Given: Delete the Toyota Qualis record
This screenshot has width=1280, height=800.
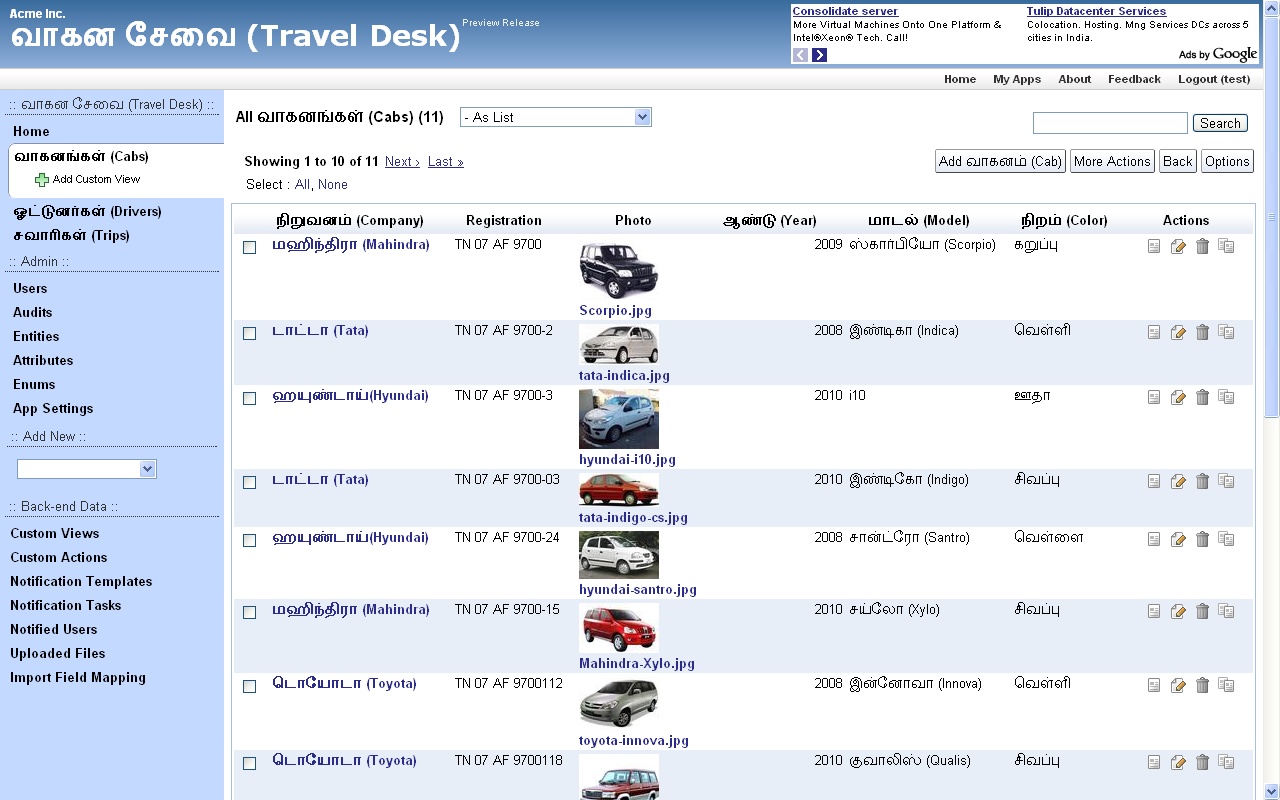Looking at the screenshot, I should coord(1202,762).
